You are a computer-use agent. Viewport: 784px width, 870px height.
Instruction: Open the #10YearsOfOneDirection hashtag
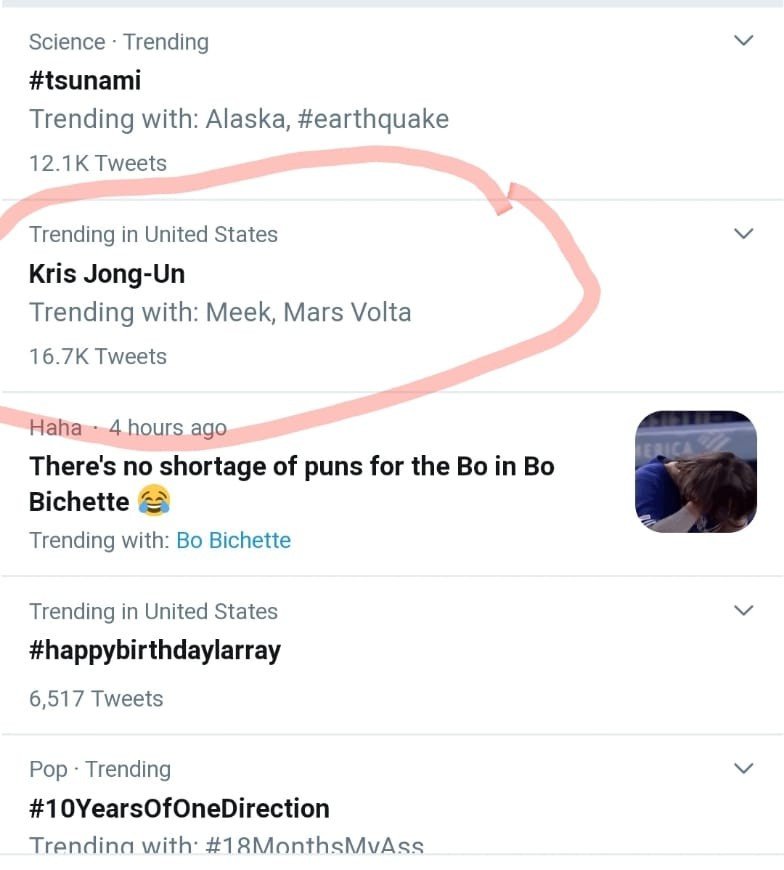[x=179, y=808]
